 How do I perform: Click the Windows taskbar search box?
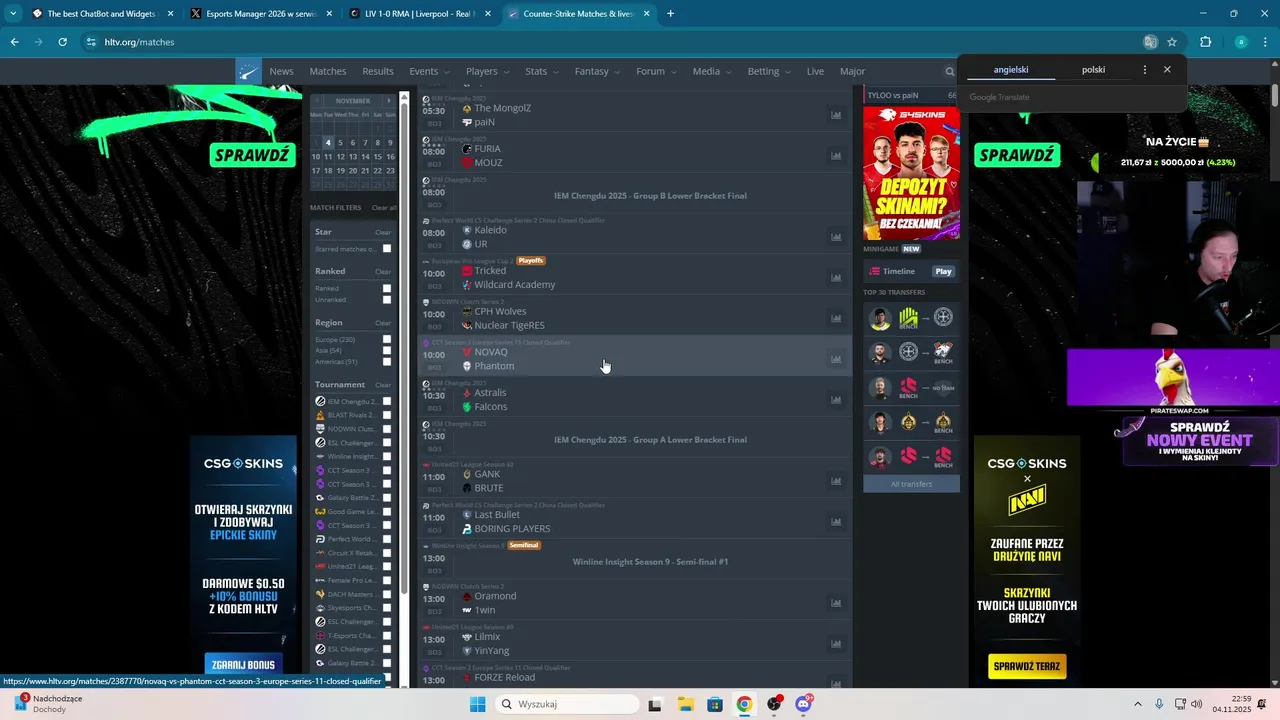(x=567, y=704)
